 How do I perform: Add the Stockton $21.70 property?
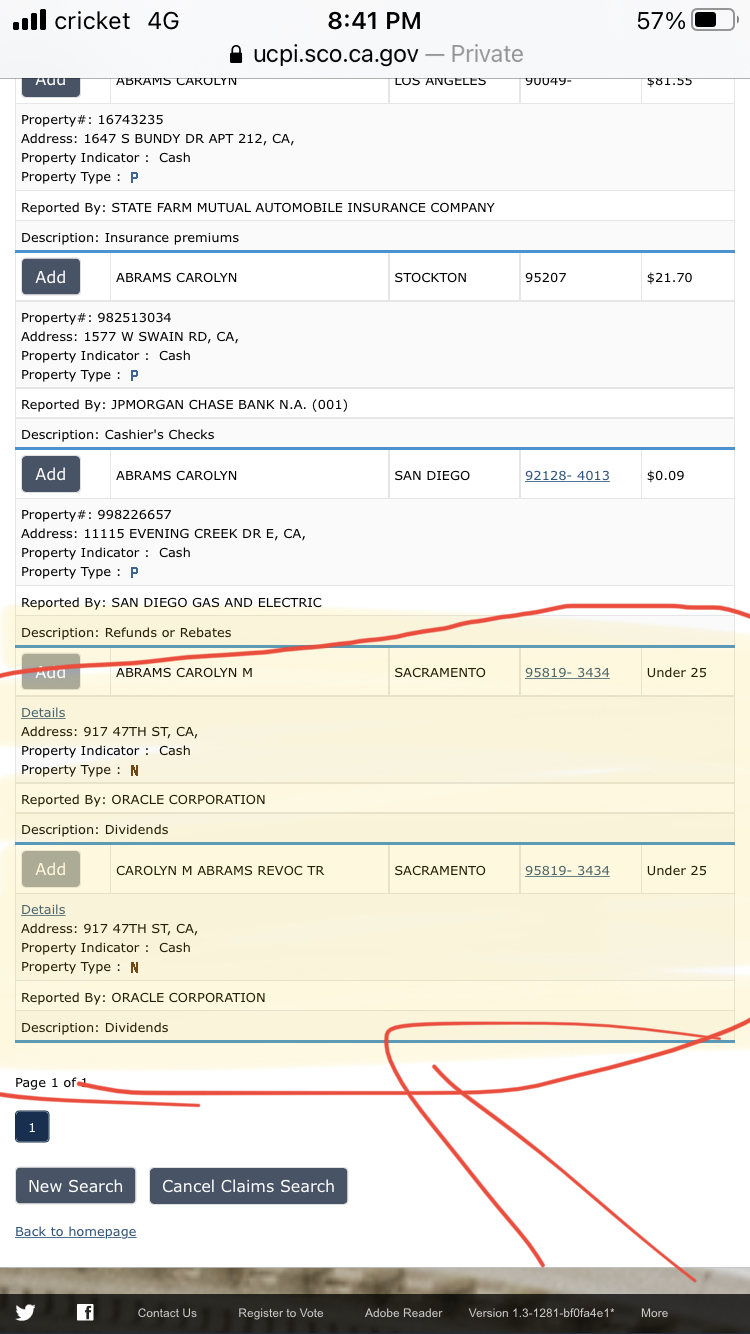[51, 277]
